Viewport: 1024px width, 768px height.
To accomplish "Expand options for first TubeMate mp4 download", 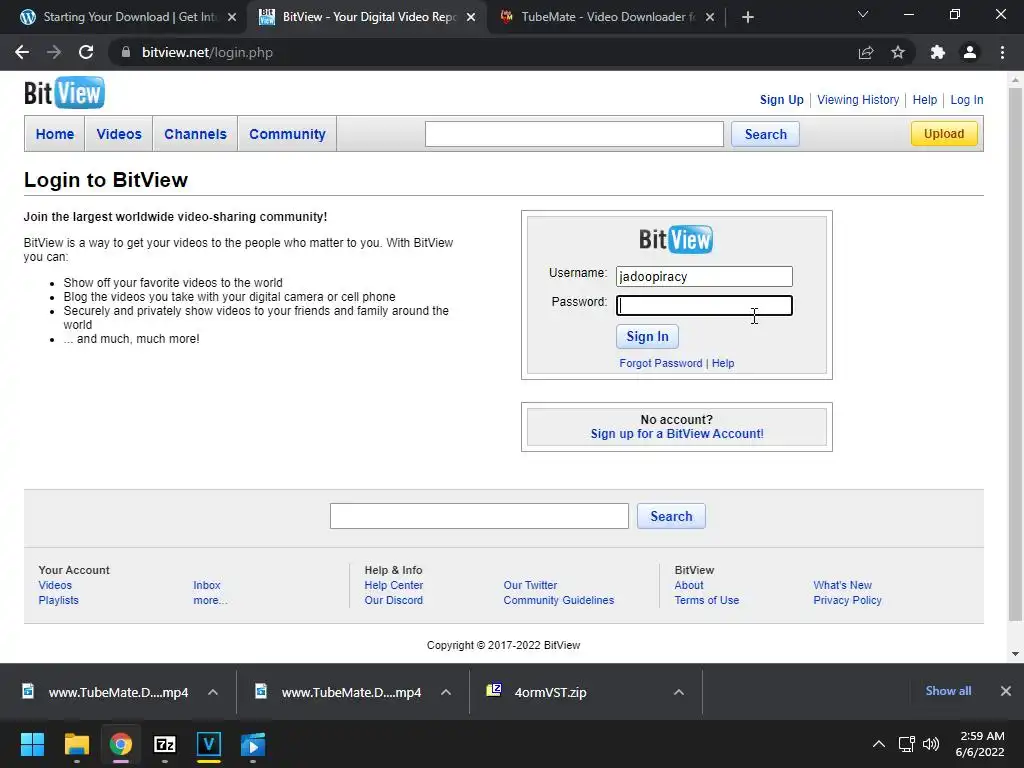I will (x=213, y=692).
